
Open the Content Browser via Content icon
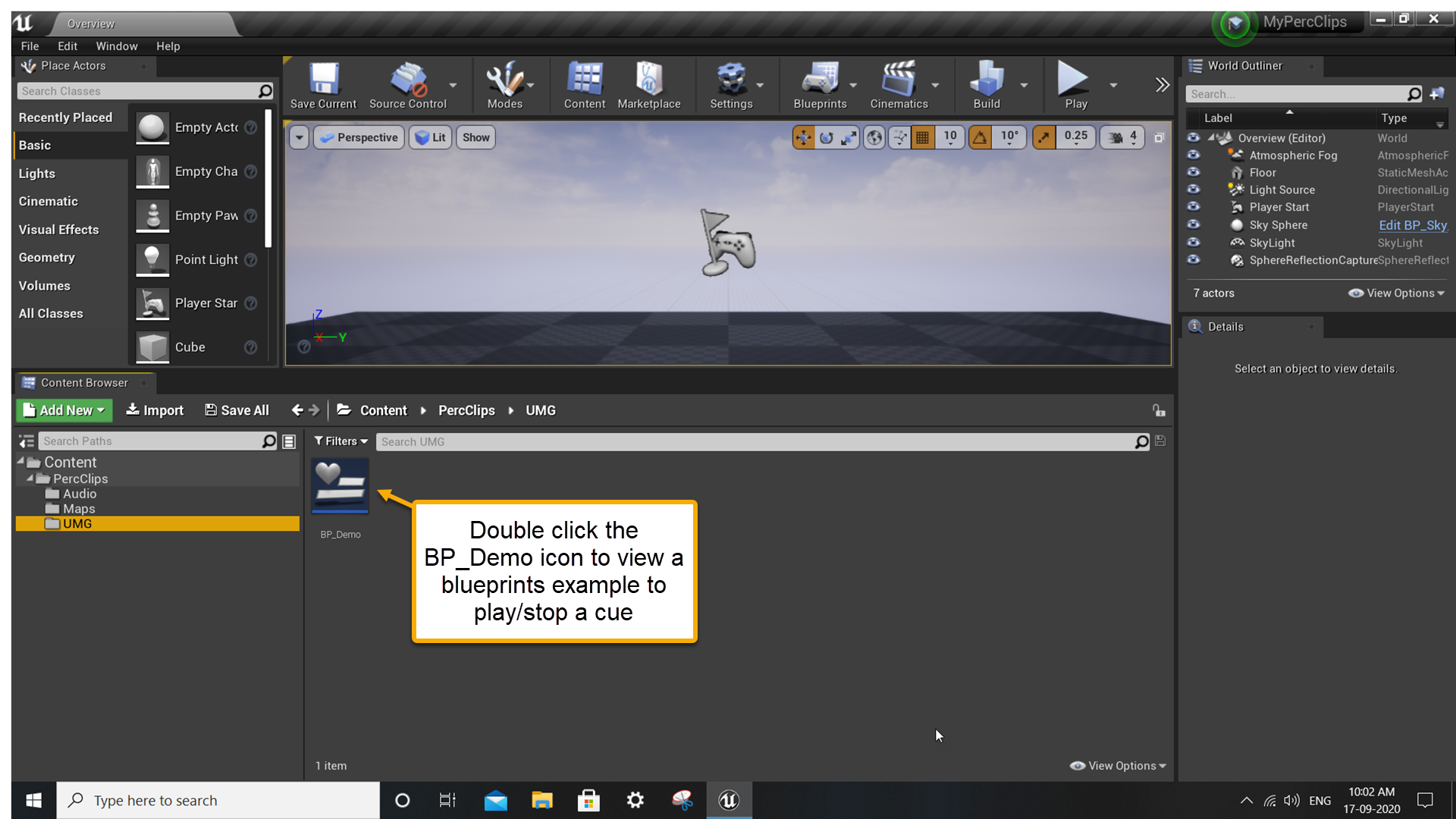coord(584,83)
